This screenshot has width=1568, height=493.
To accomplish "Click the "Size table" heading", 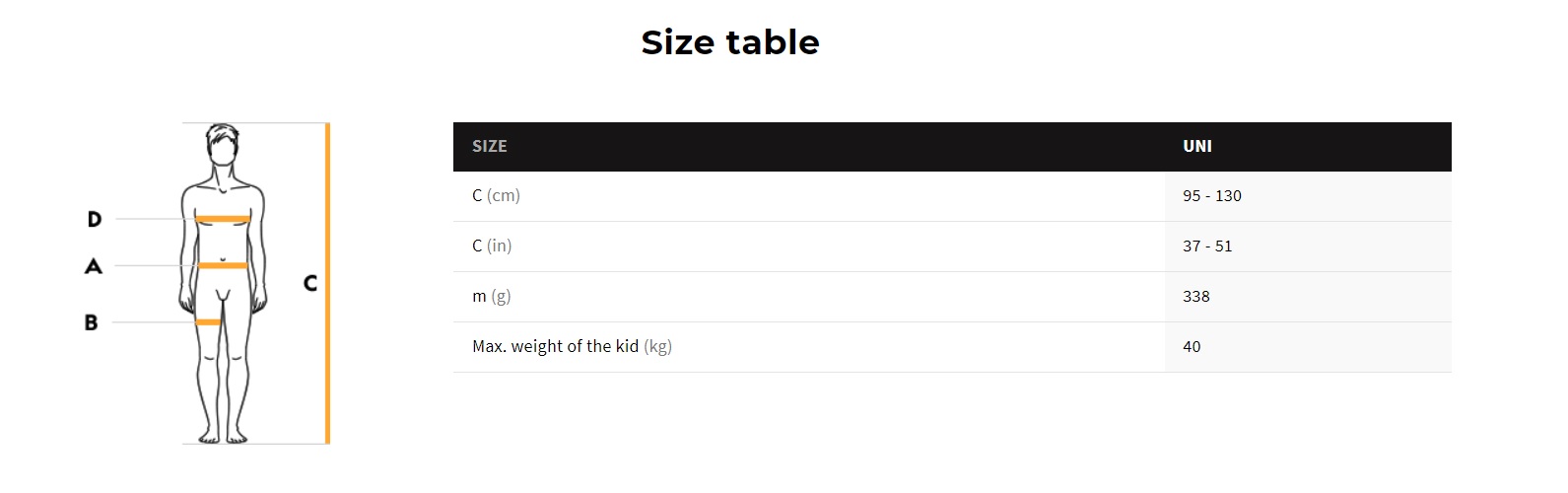I will click(729, 42).
